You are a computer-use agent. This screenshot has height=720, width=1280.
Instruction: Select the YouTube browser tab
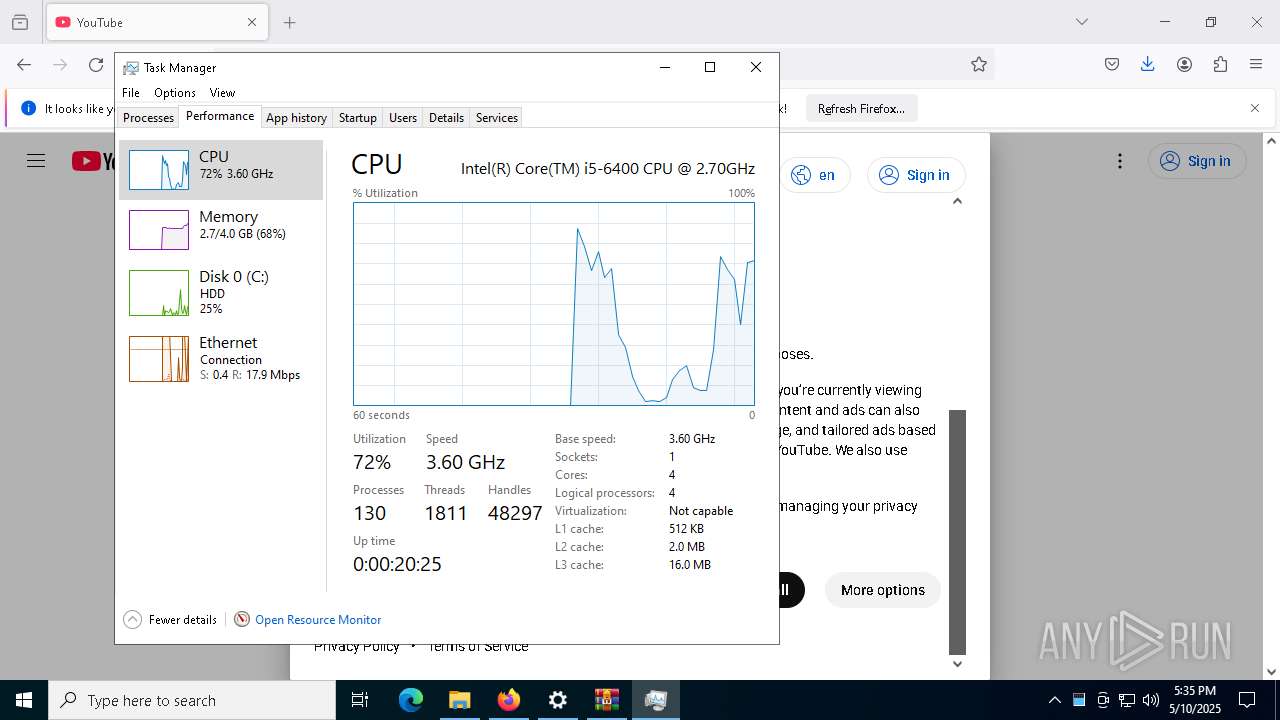pos(157,22)
